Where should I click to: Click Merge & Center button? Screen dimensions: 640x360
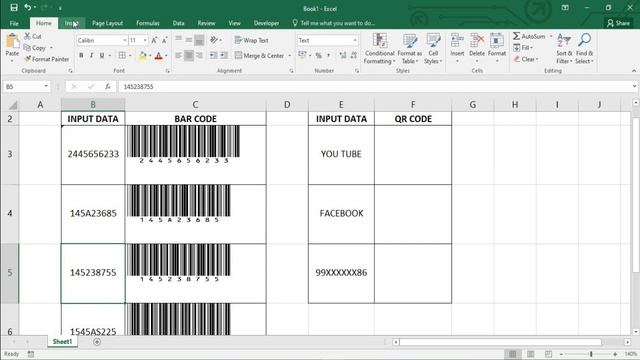pos(260,56)
